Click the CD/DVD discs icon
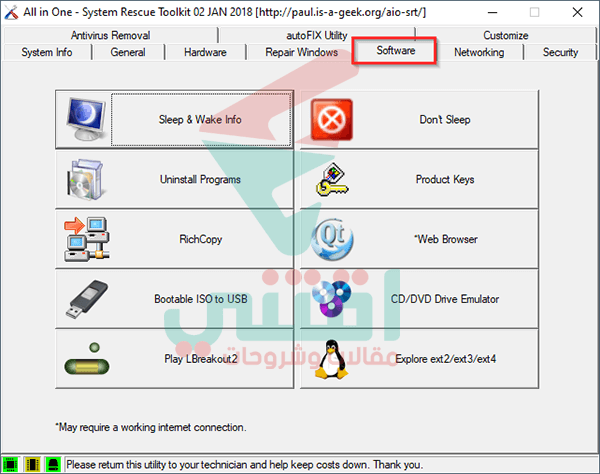 tap(331, 299)
